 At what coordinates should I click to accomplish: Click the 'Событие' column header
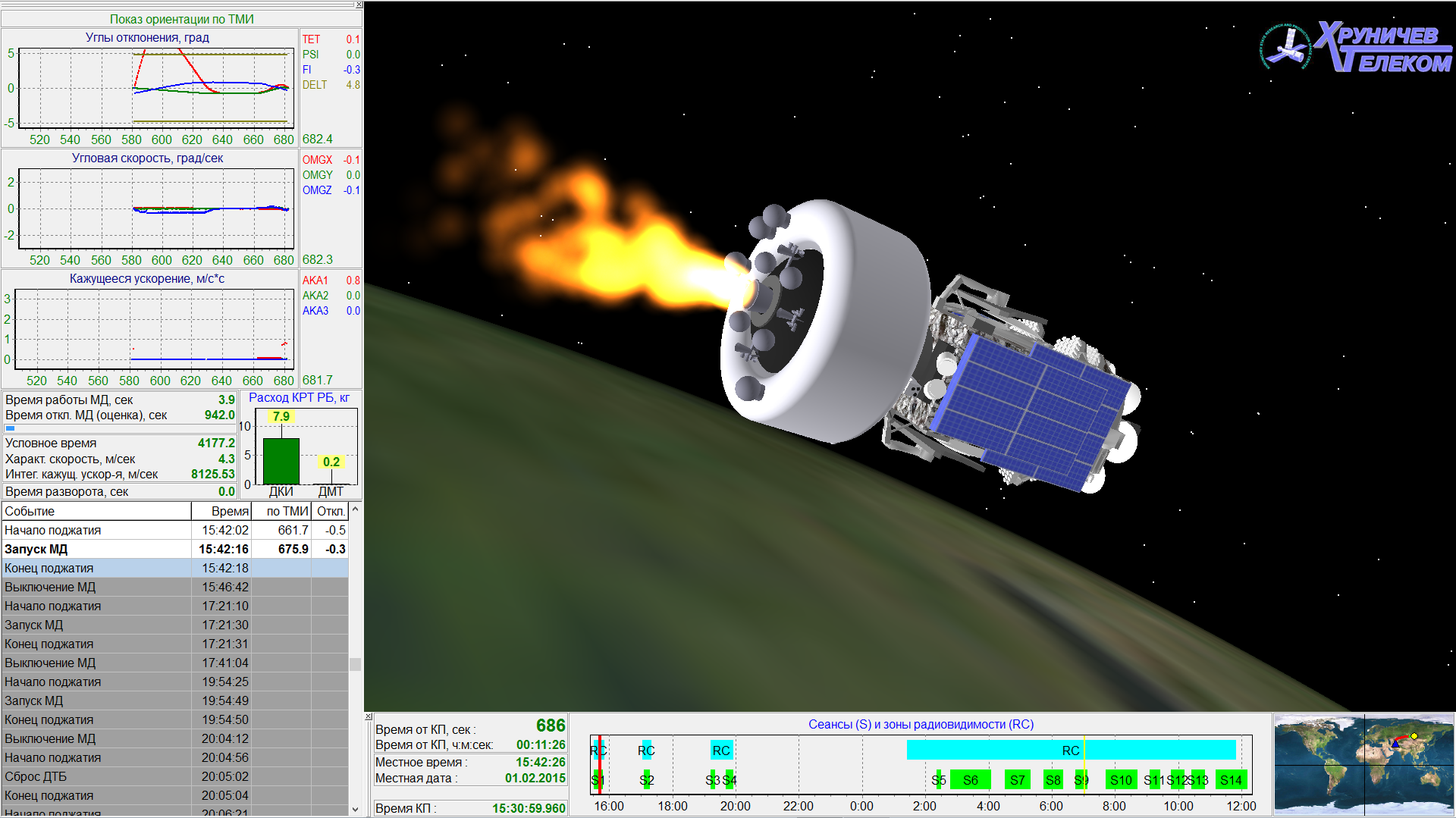tap(96, 511)
